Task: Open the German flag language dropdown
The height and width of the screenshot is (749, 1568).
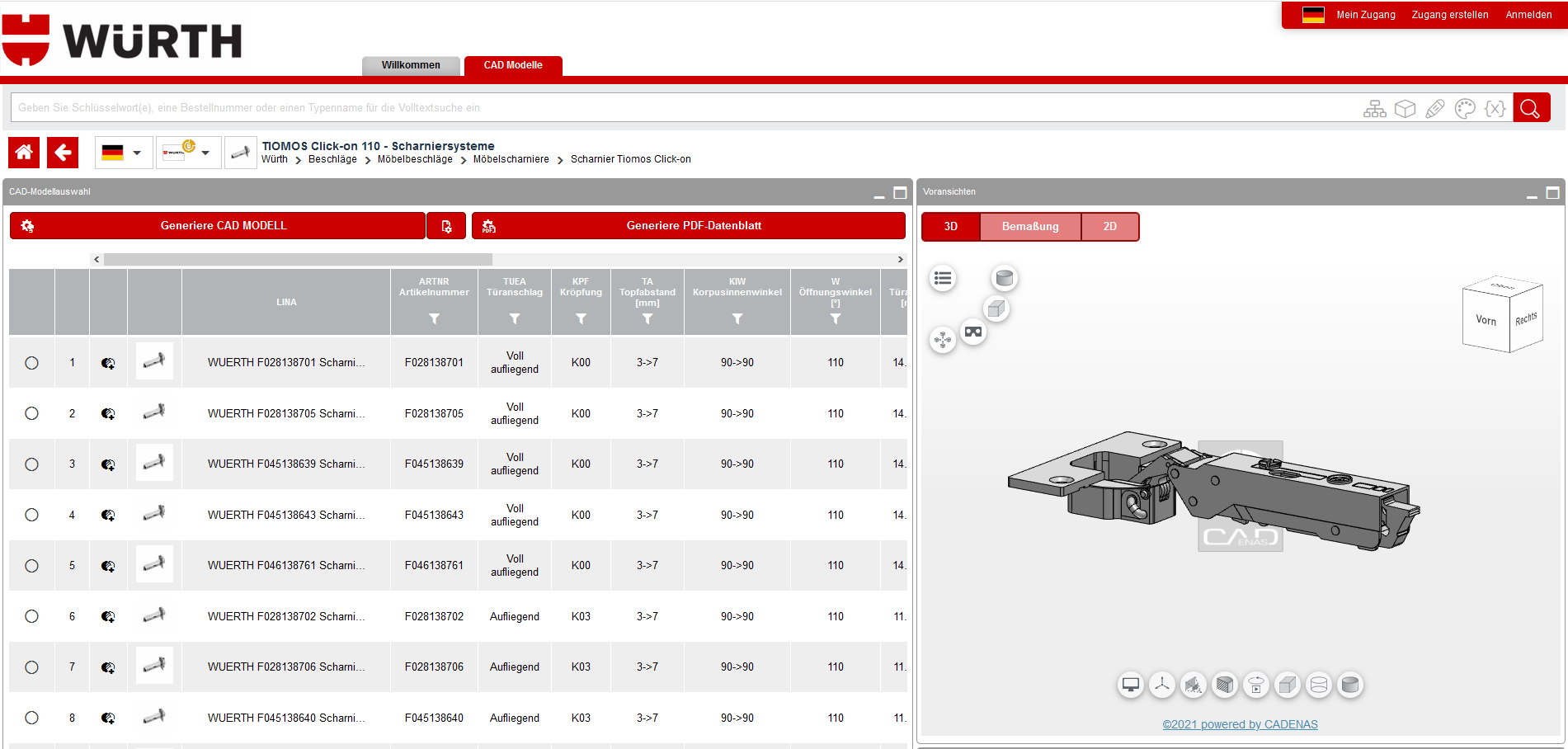Action: [123, 153]
